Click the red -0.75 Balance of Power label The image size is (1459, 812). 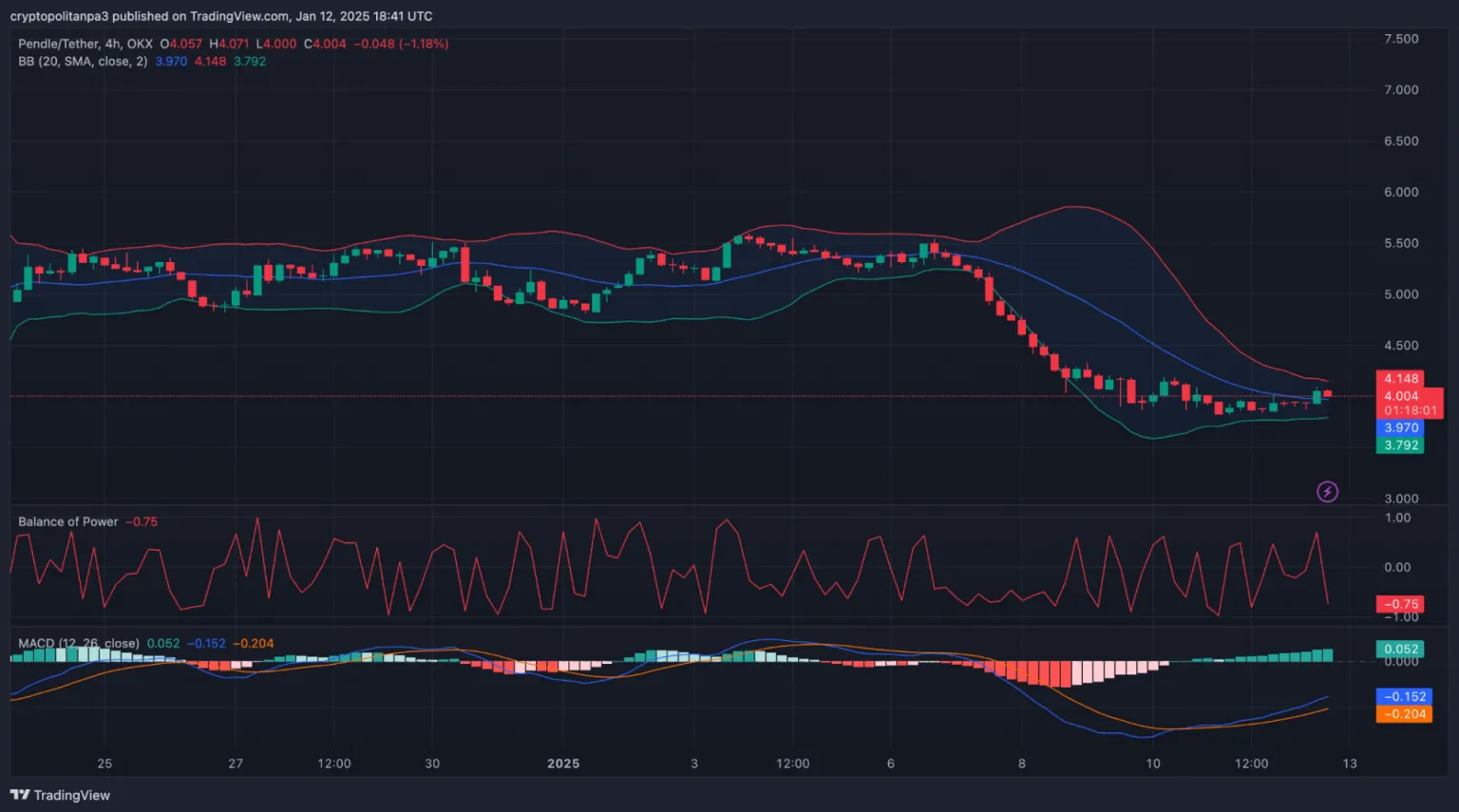[x=1400, y=604]
